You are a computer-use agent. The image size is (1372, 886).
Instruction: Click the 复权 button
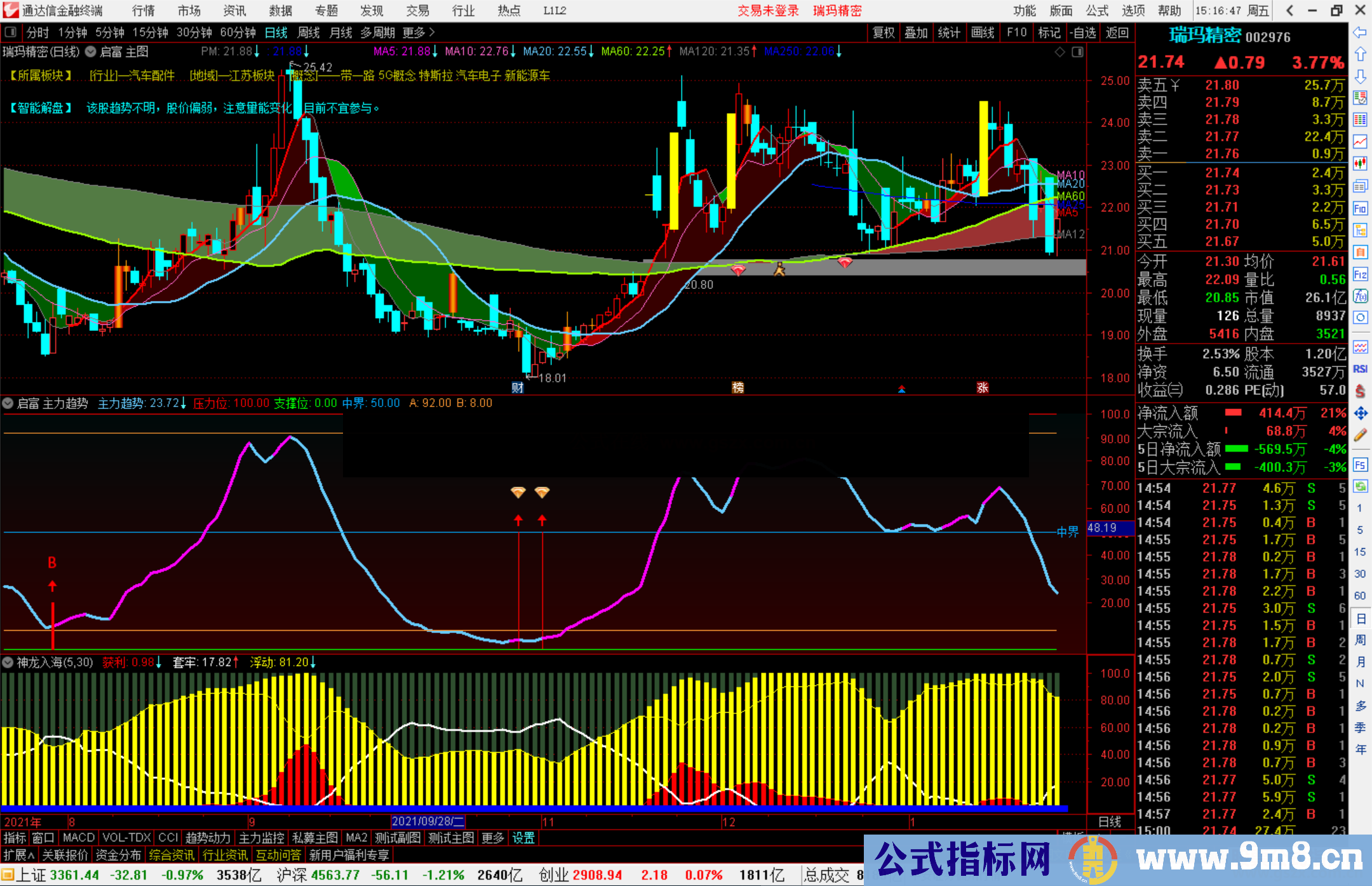pos(884,32)
